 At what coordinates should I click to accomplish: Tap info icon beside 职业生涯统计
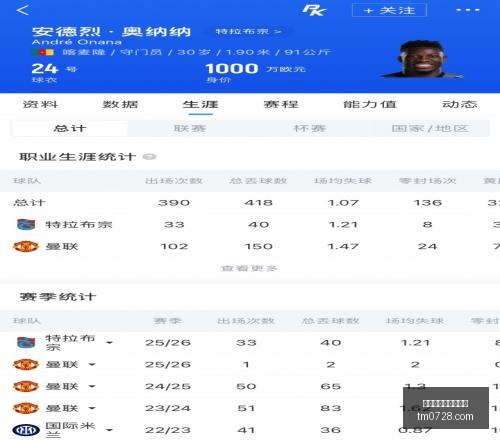pos(149,156)
